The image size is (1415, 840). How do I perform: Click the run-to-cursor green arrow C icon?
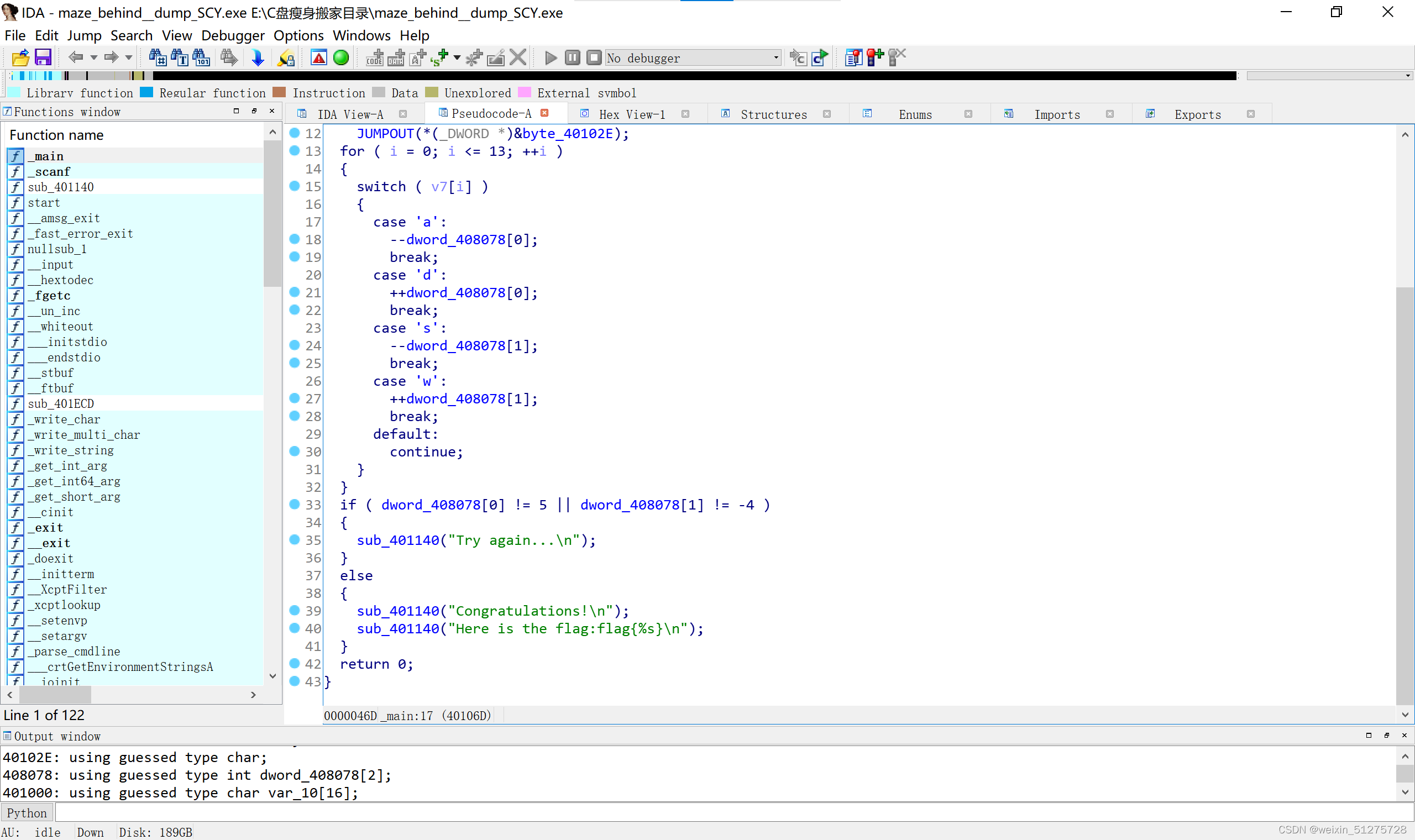click(820, 57)
